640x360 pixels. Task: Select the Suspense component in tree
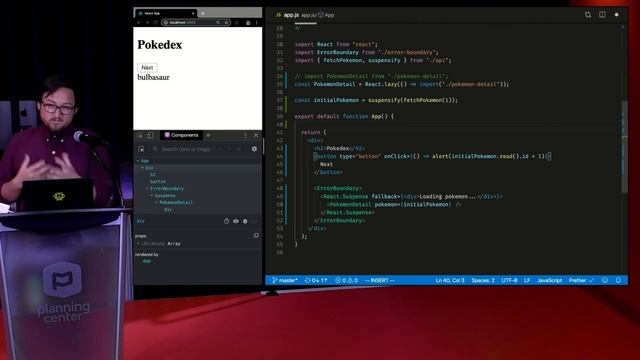pos(165,196)
